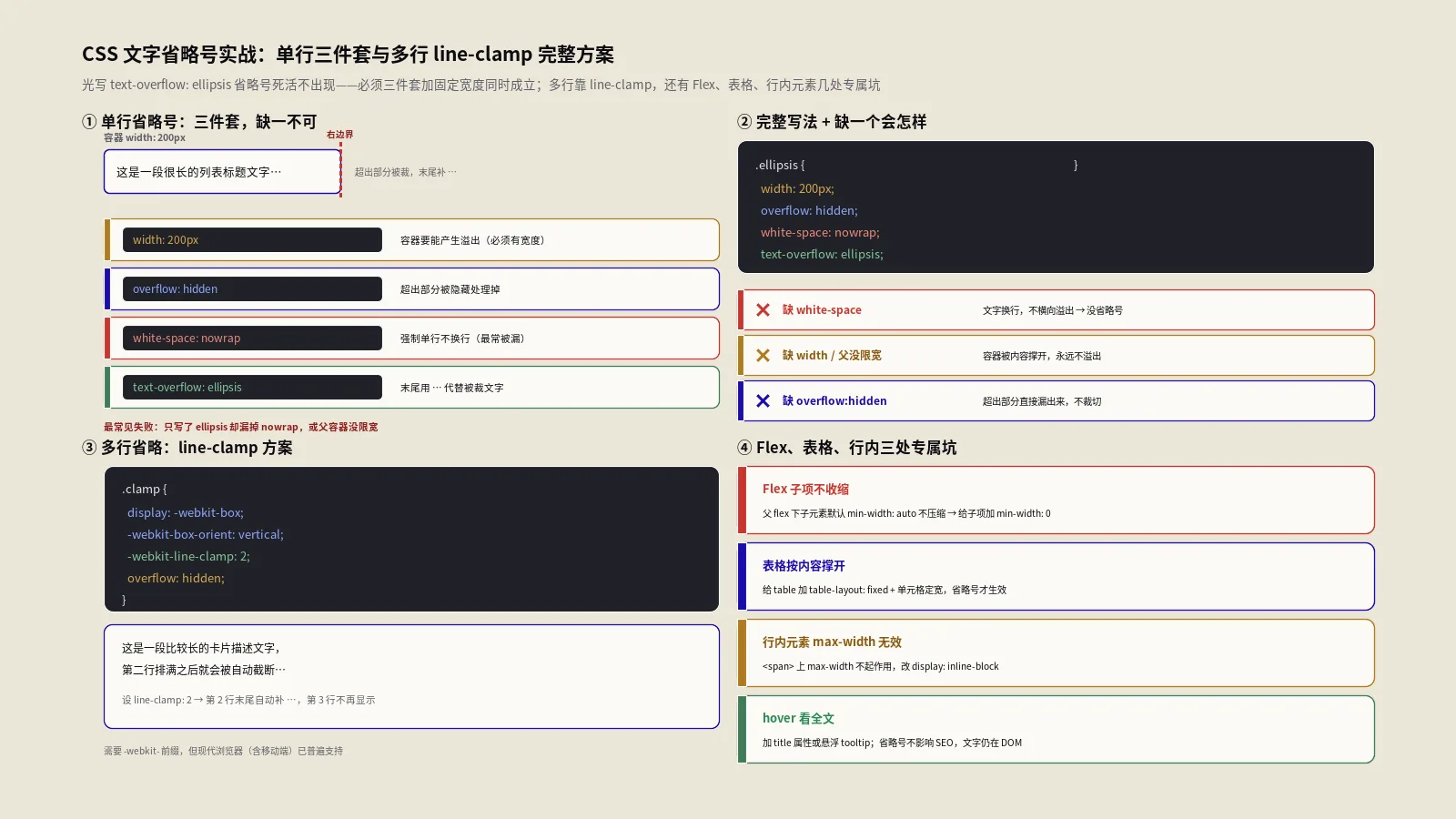This screenshot has height=819, width=1456.
Task: Click the circled number 4 before Flex、表格
Action: point(744,448)
